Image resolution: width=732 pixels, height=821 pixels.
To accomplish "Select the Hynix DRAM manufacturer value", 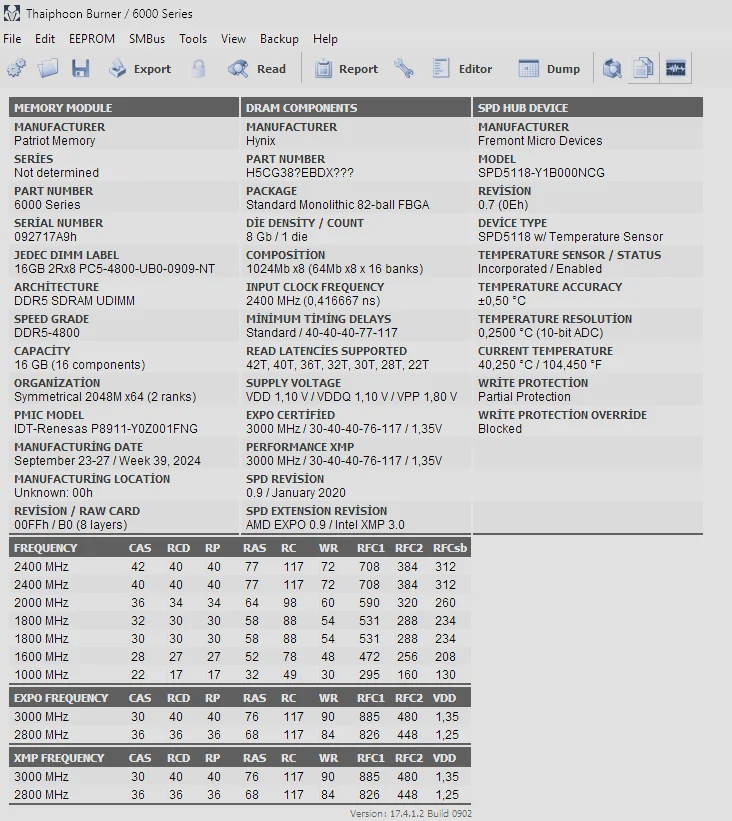I will 260,141.
